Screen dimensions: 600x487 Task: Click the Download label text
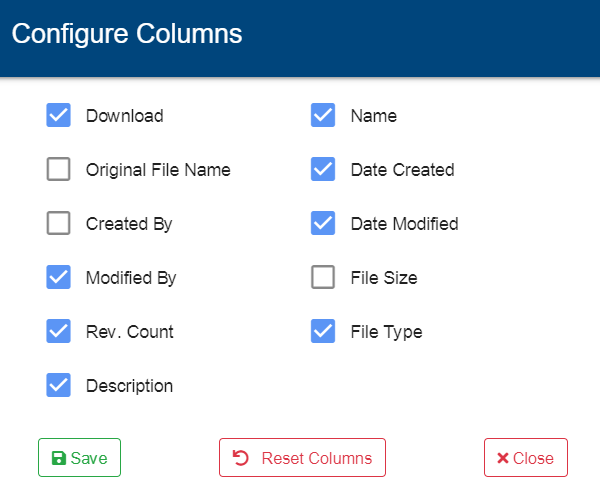pos(125,116)
